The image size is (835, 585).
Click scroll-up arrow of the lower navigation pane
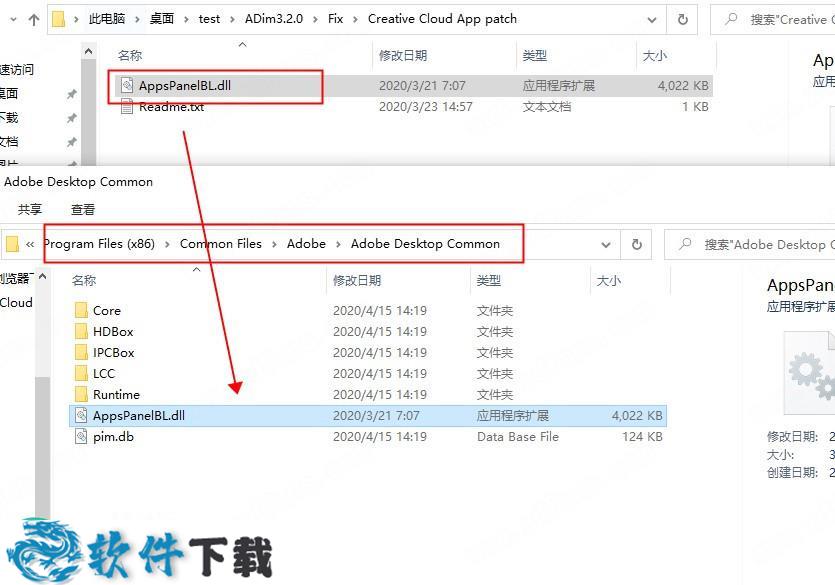(43, 277)
